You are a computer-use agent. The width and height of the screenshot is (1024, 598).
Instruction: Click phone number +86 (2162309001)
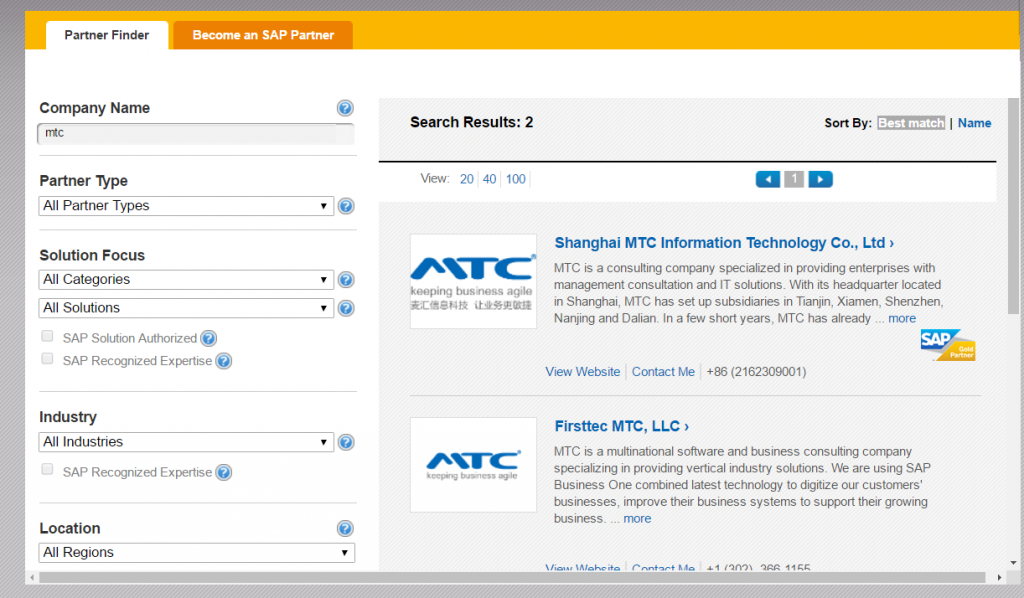756,371
